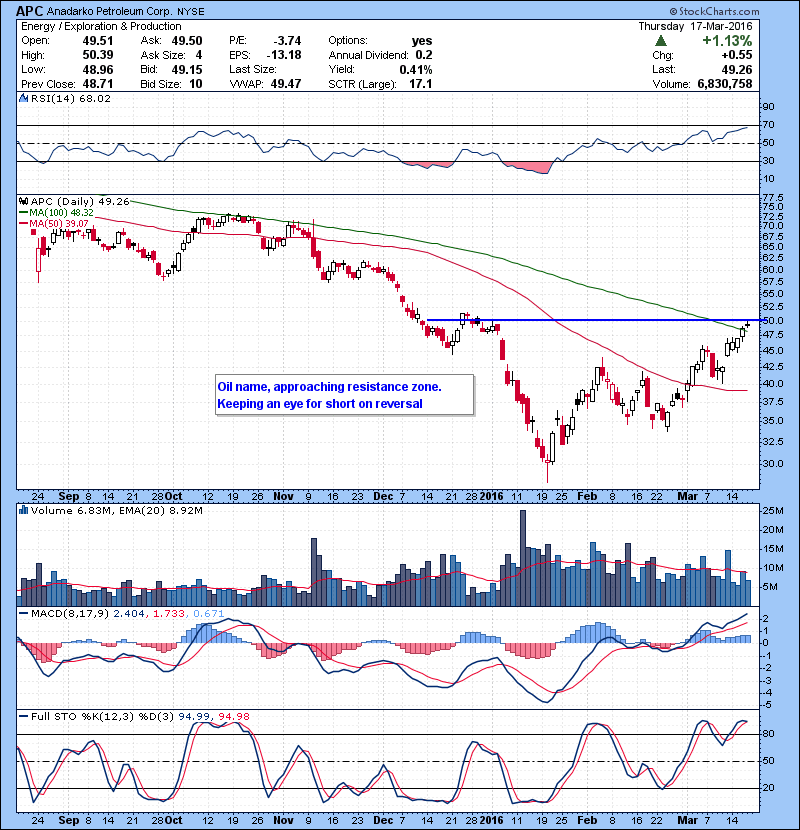Click the candlestick icon beside APC (Daily)
Image resolution: width=800 pixels, height=830 pixels.
23,201
